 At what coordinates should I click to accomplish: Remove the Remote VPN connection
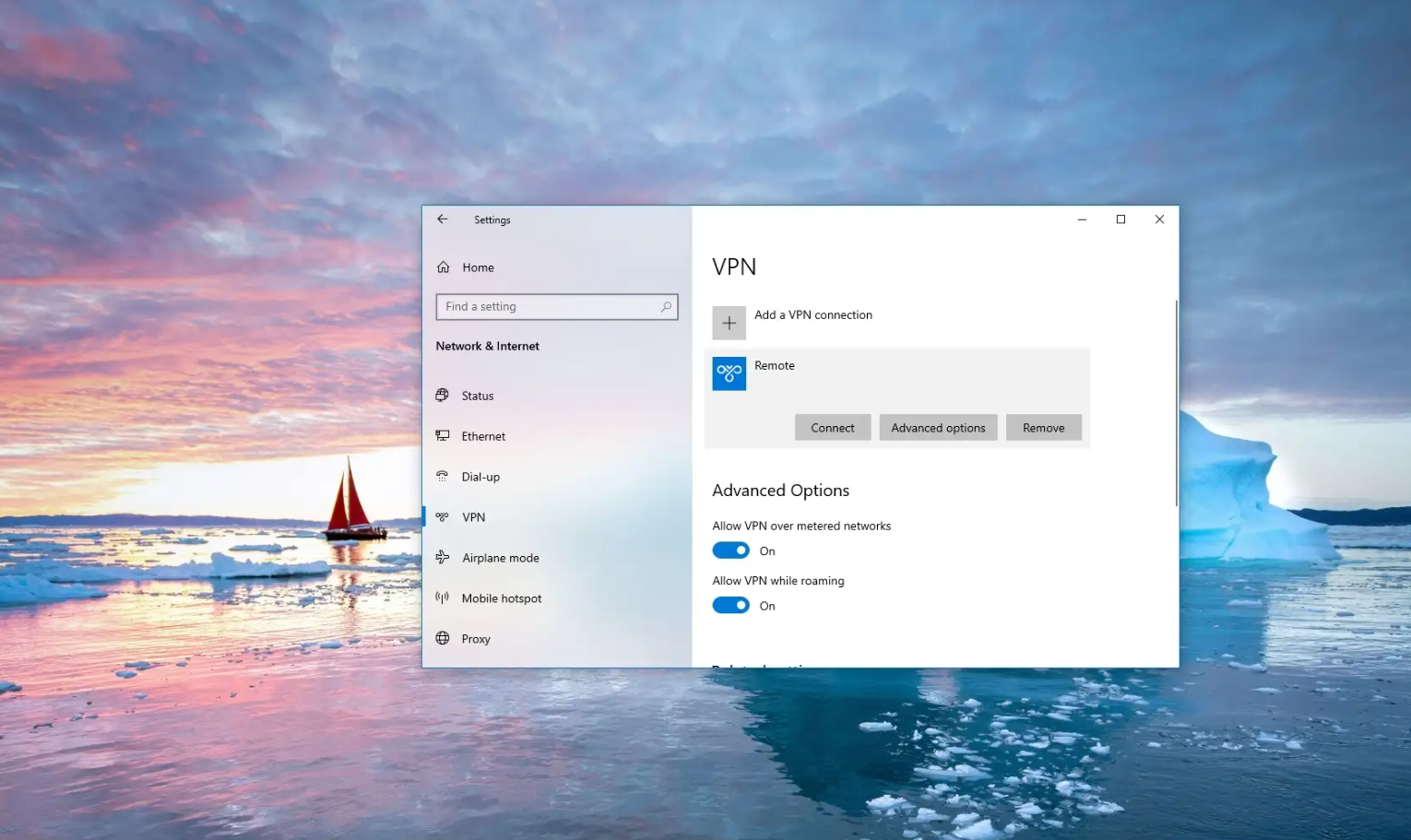point(1044,428)
